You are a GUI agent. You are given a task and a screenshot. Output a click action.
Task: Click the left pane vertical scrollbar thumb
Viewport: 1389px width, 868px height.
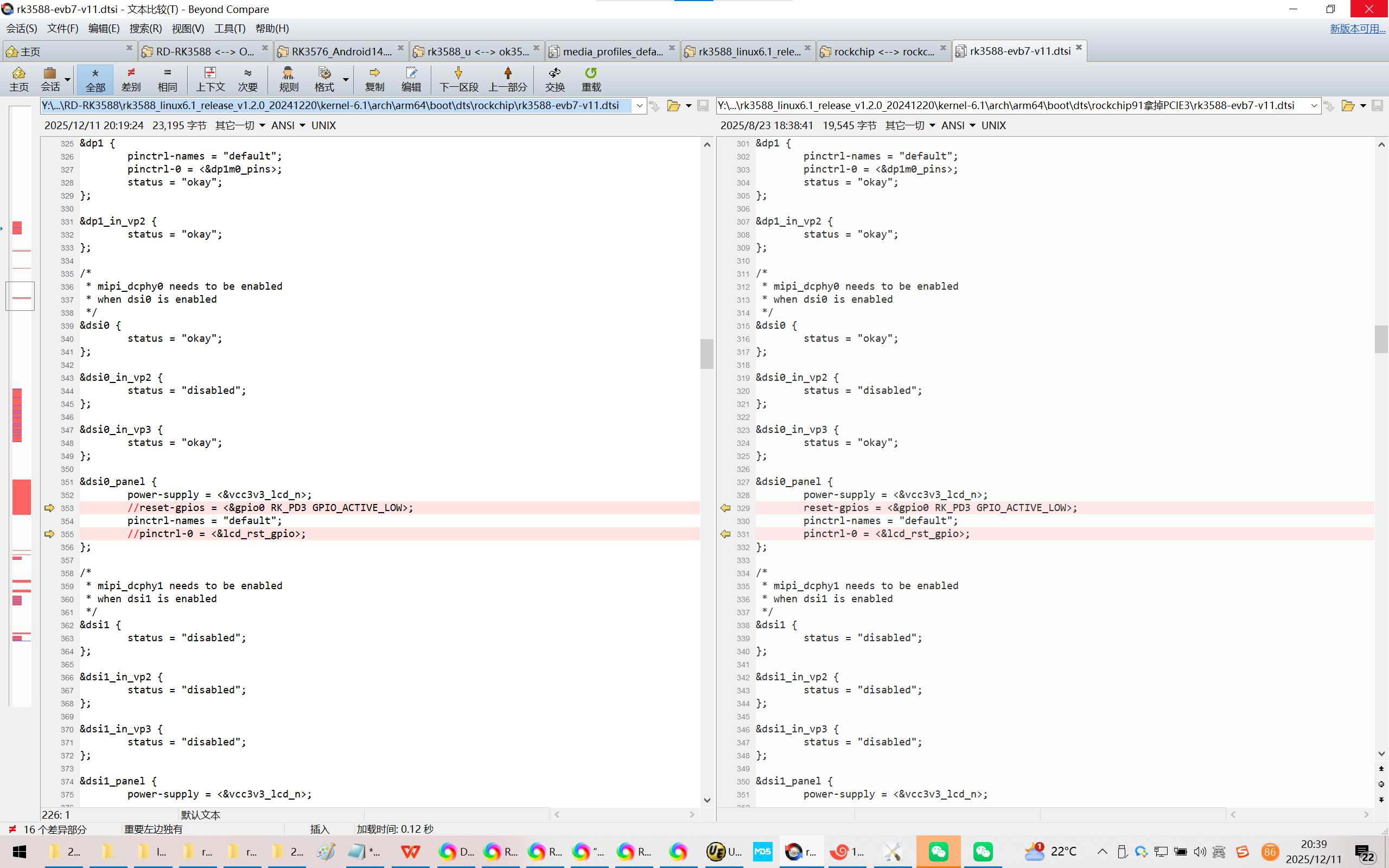(x=706, y=353)
